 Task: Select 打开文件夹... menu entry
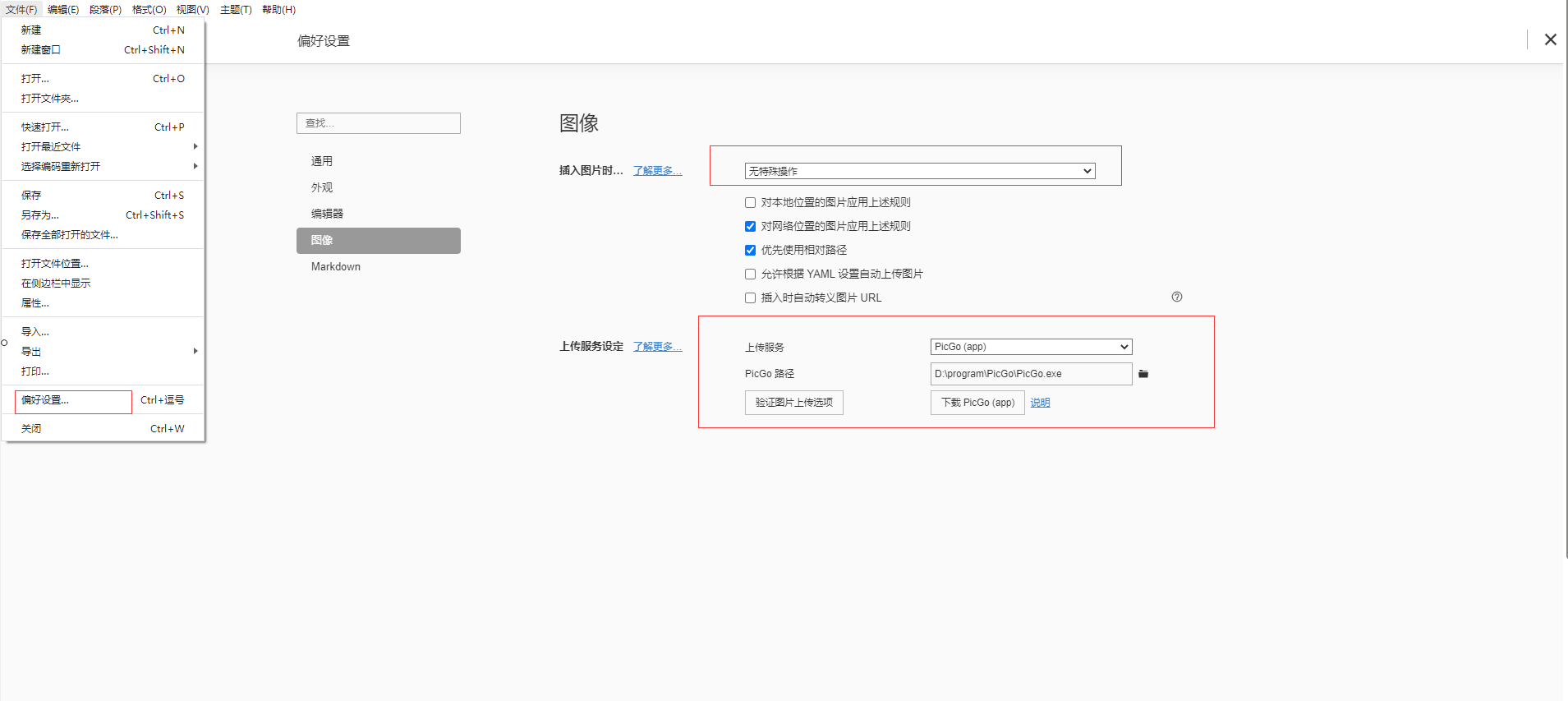(103, 98)
